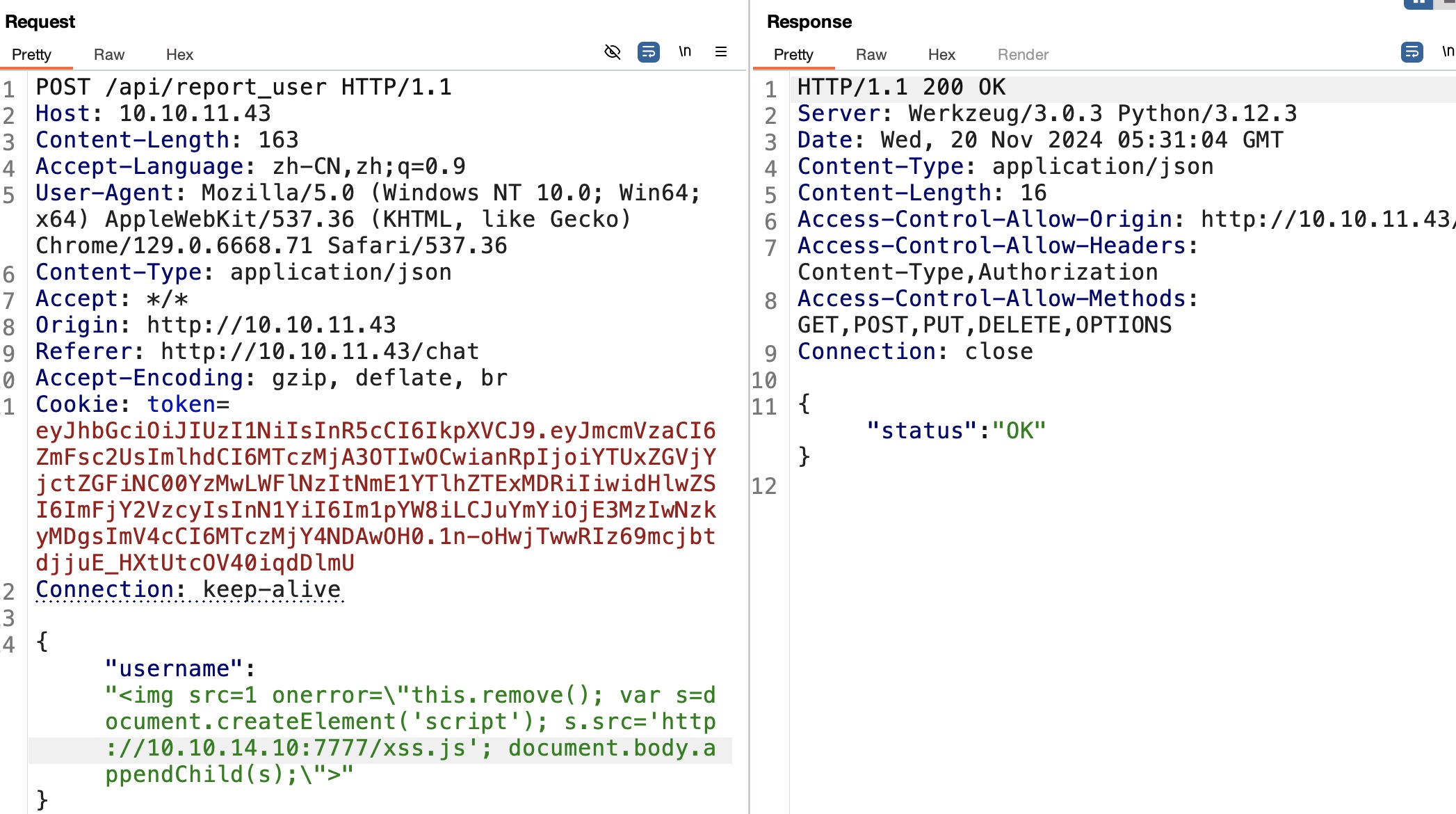Open the Response Hex tab
Screen dimensions: 1456x814
point(941,54)
